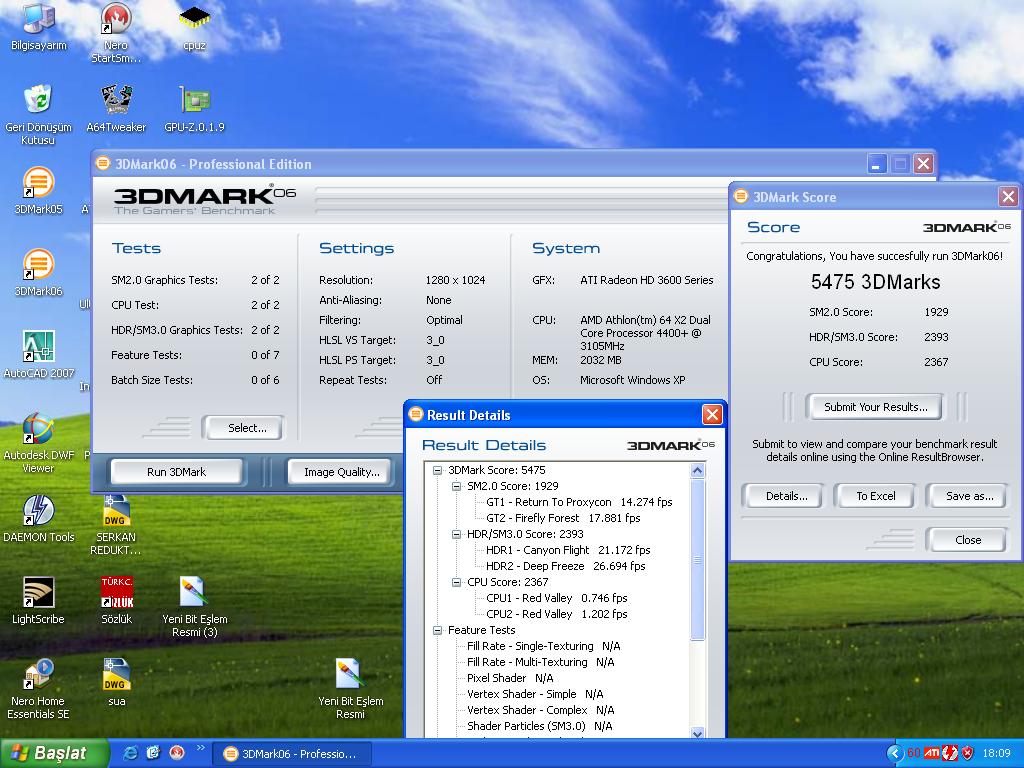Viewport: 1024px width, 768px height.
Task: Open the sua DWG file icon
Action: [x=116, y=683]
